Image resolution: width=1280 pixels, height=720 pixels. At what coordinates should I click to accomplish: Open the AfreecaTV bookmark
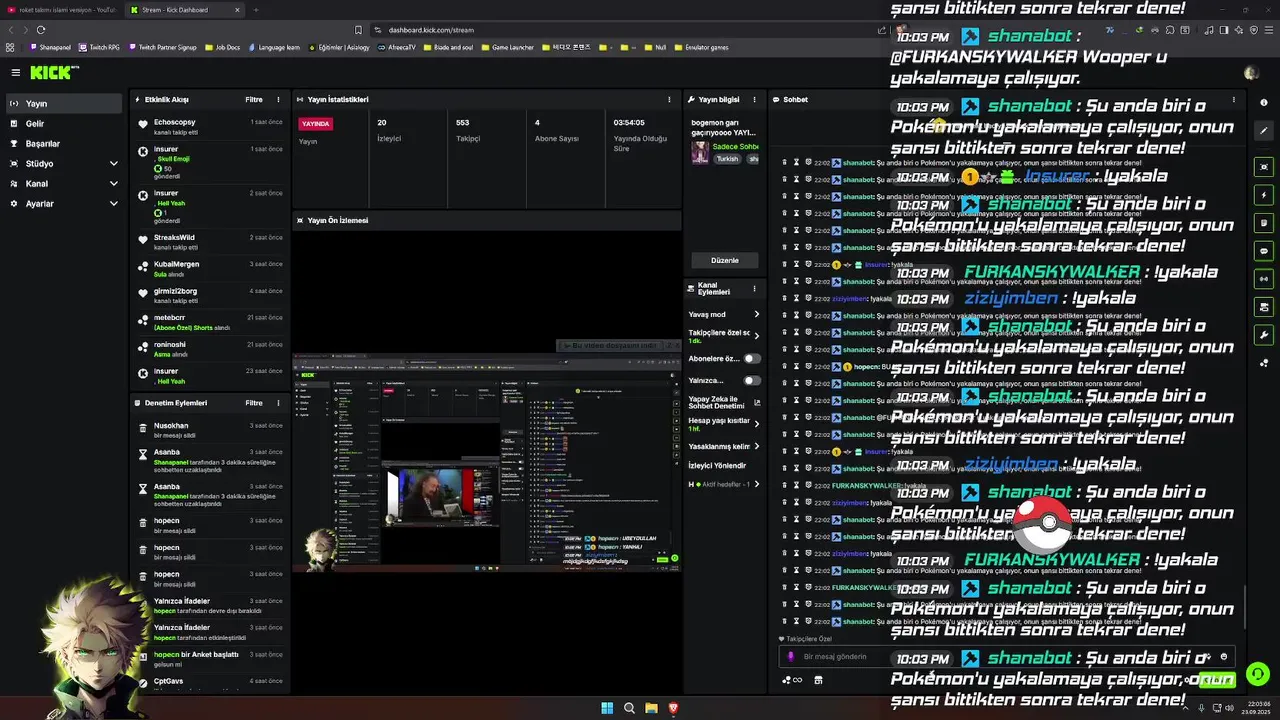click(x=397, y=47)
